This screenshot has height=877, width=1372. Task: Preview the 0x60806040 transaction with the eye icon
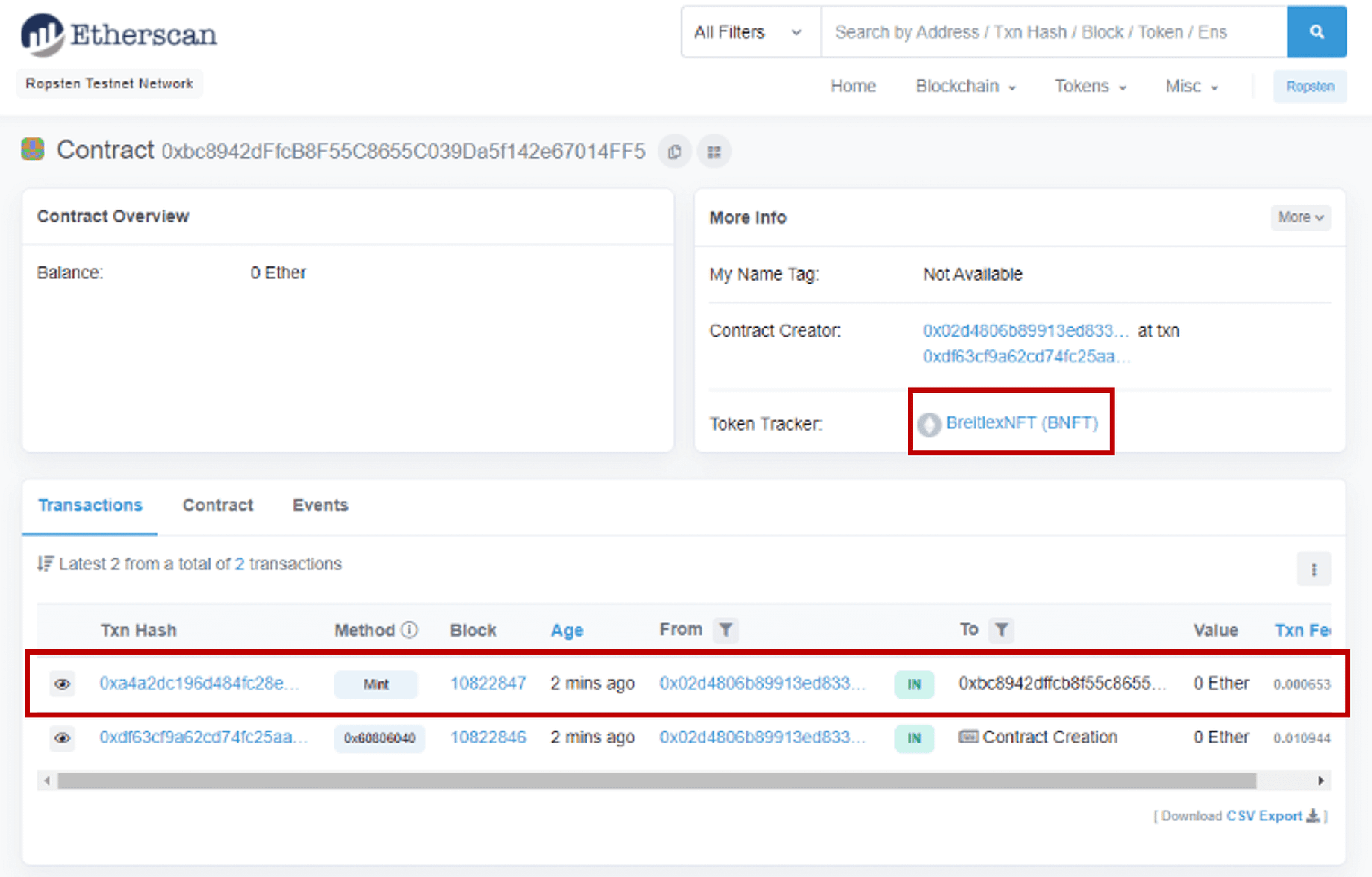(63, 738)
